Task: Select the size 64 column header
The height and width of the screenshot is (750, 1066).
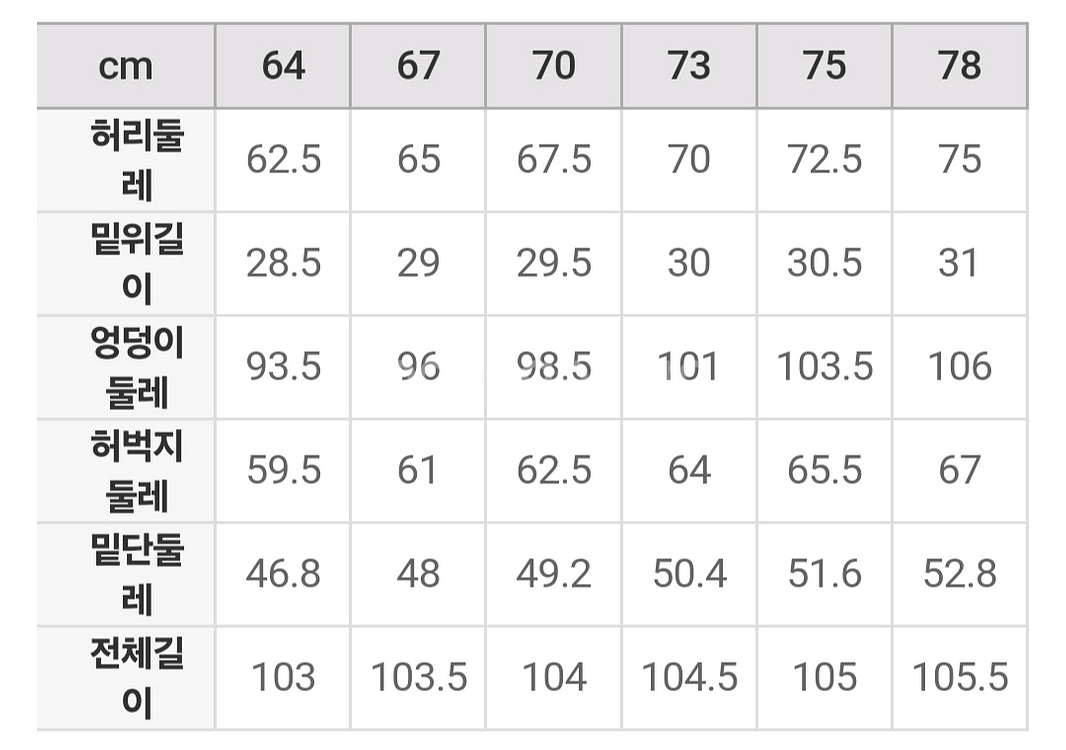Action: 283,66
